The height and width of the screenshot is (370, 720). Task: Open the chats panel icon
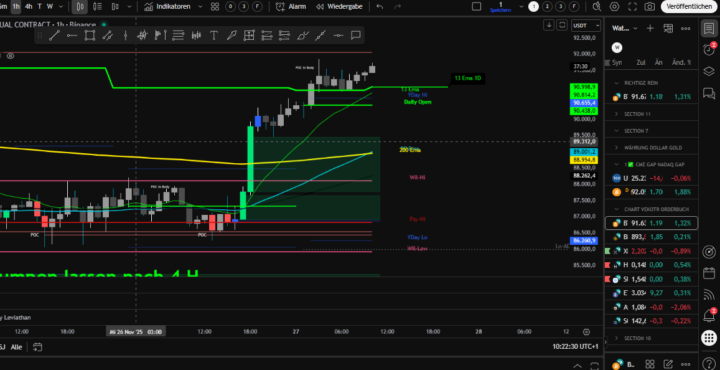709,93
